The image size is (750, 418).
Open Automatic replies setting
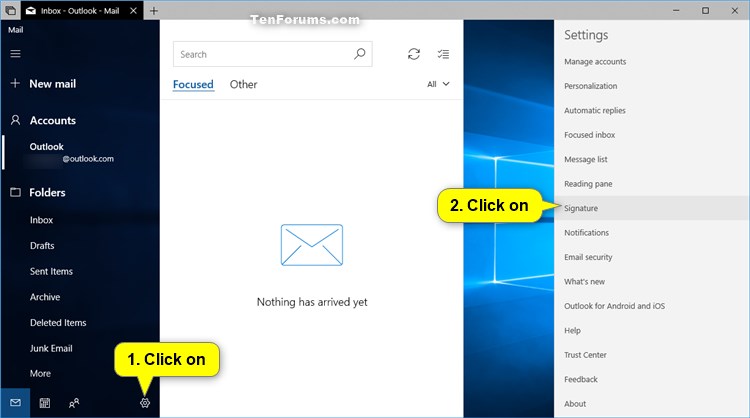pyautogui.click(x=652, y=110)
